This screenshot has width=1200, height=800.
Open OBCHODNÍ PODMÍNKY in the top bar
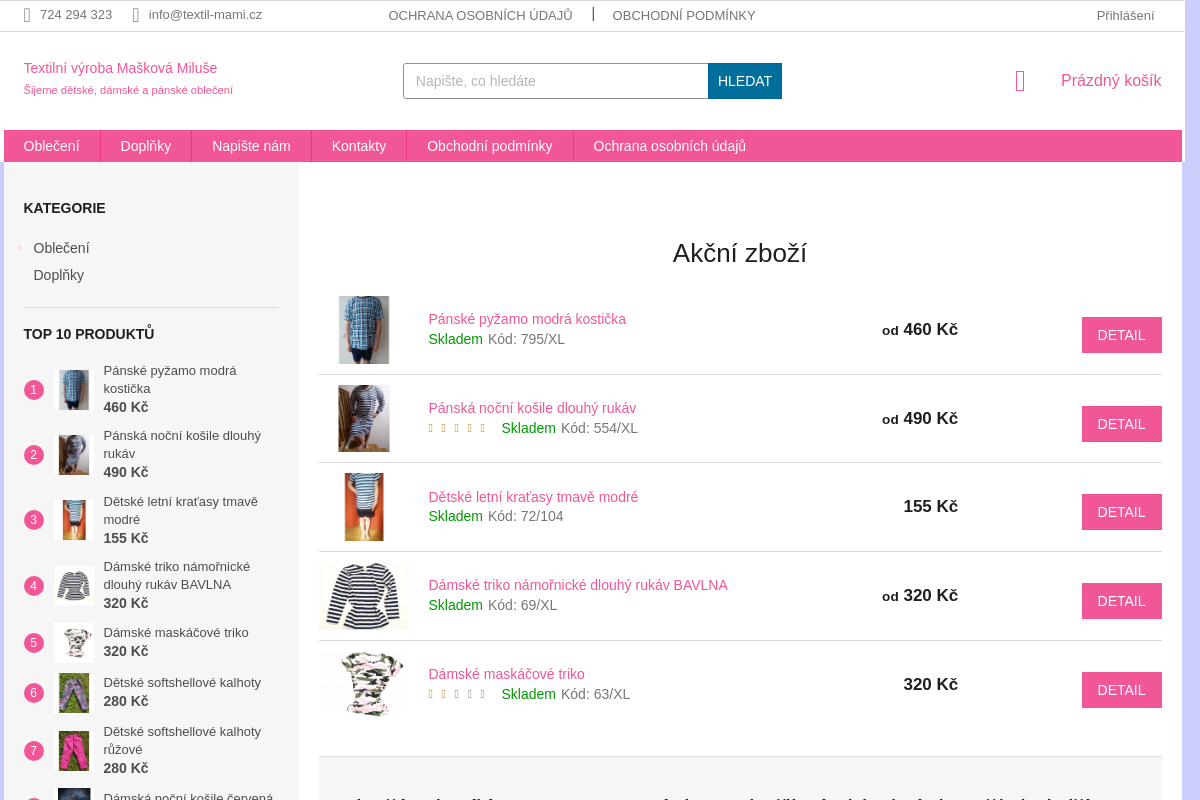pyautogui.click(x=684, y=15)
